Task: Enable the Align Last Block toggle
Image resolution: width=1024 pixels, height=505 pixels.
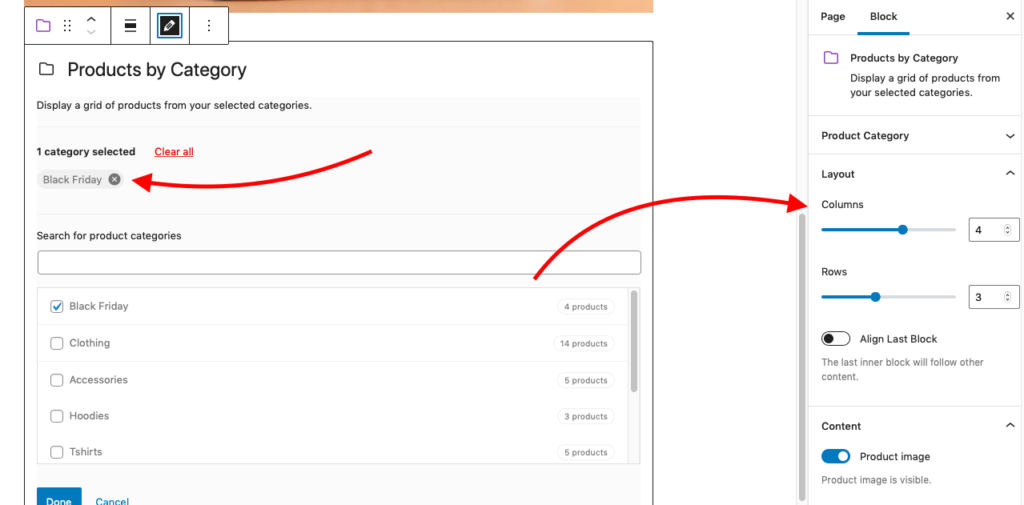Action: tap(835, 338)
